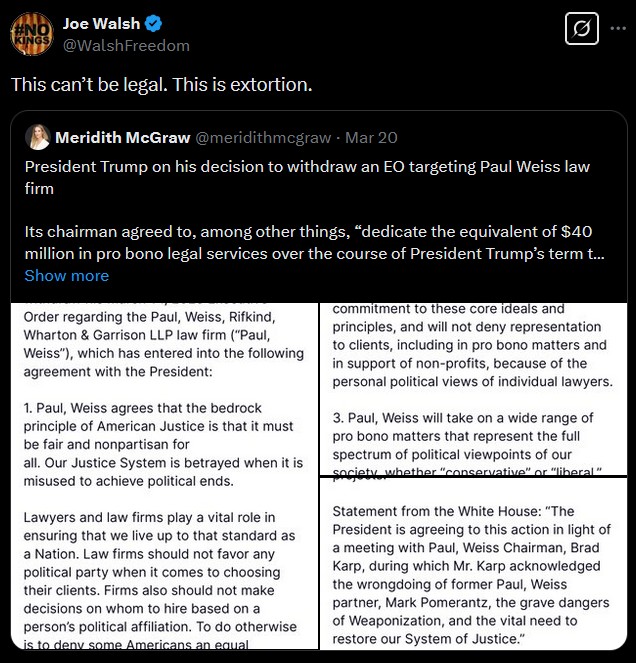Open Meridith McGraw's small profile photo
The height and width of the screenshot is (663, 636).
(x=38, y=137)
